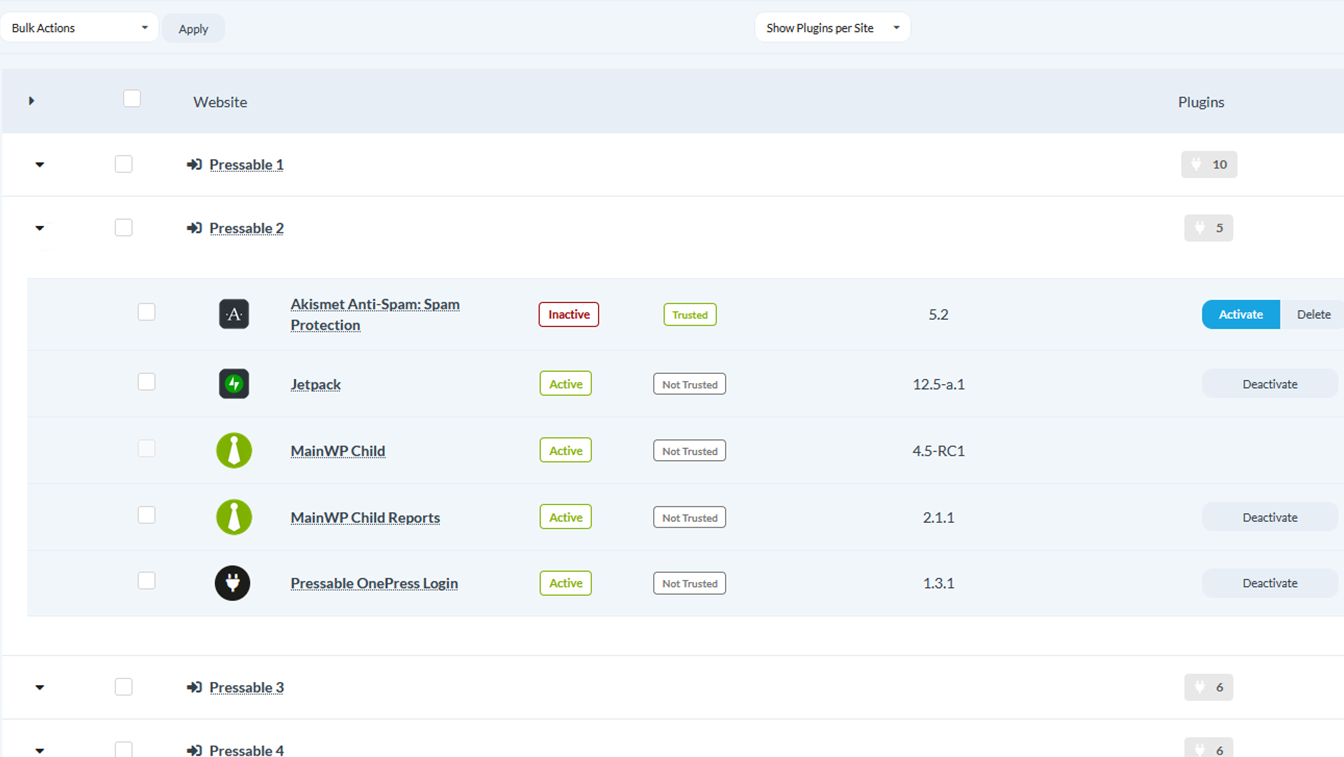Click the Trusted label for Akismet
The width and height of the screenshot is (1344, 757).
click(x=690, y=315)
